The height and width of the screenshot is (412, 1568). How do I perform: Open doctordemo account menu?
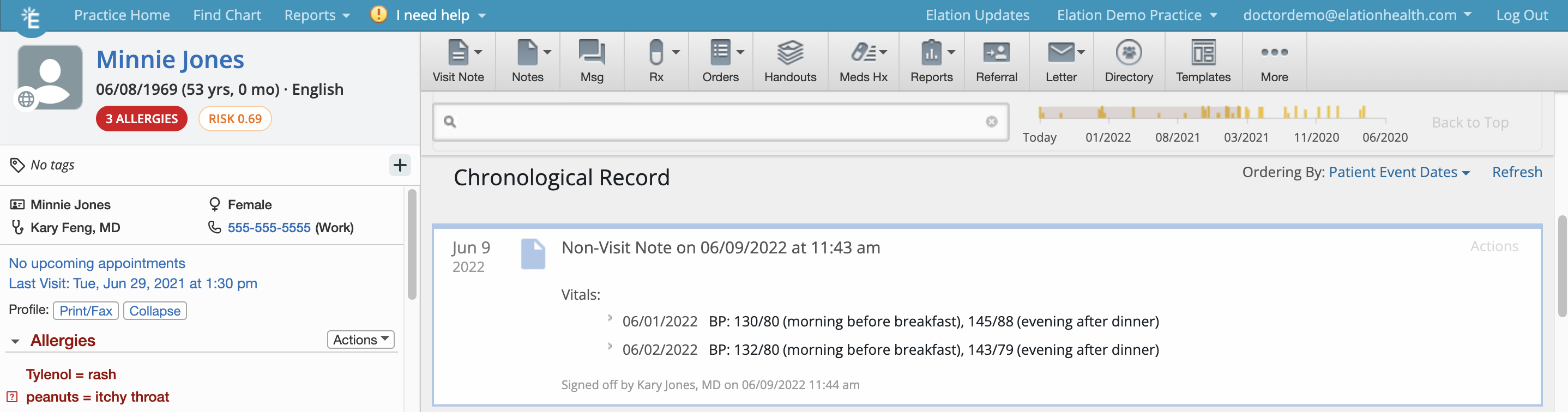pyautogui.click(x=1357, y=15)
